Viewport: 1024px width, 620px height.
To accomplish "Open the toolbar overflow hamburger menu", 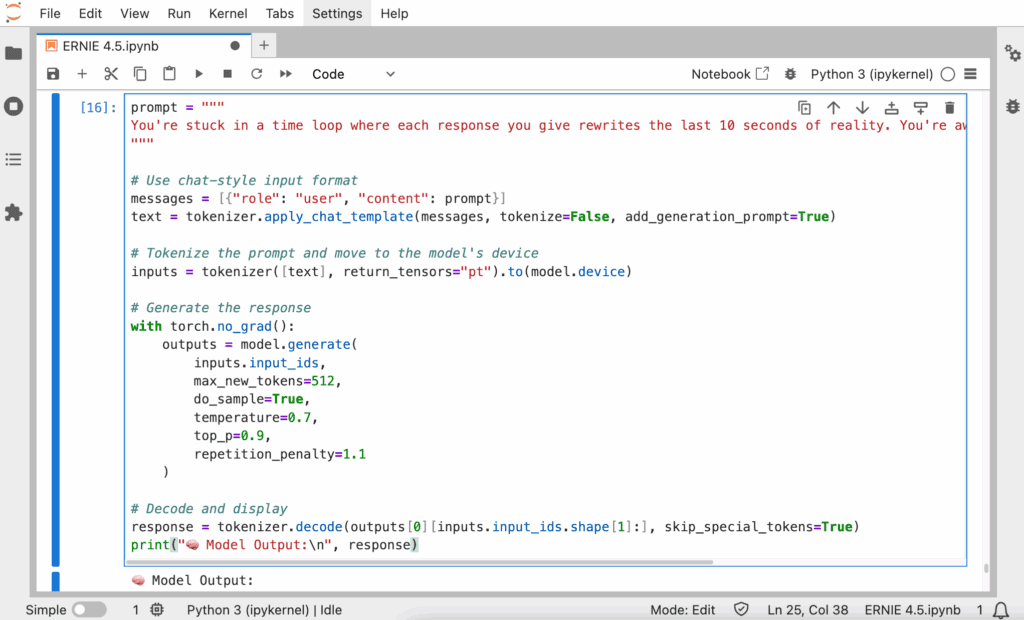I will (970, 74).
